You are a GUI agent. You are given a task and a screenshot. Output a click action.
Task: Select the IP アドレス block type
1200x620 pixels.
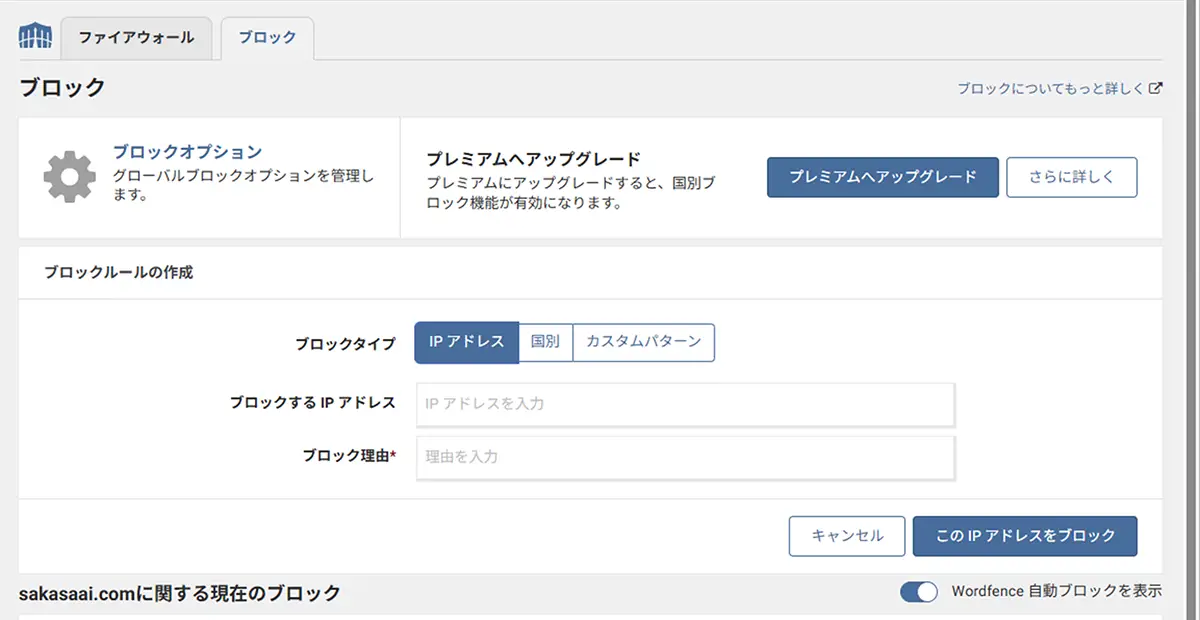[466, 342]
